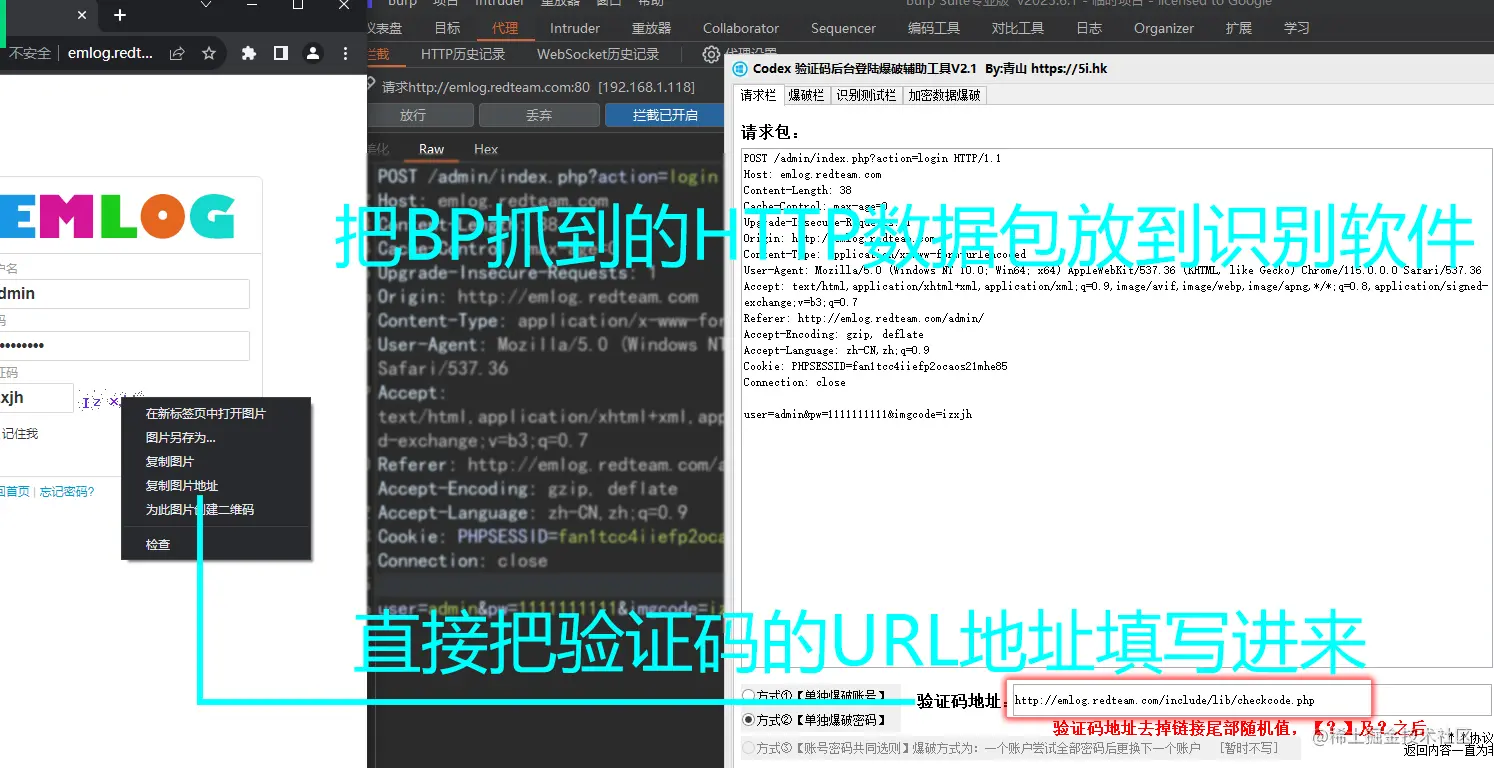Click the user=admin&pw line in the Codex request

click(857, 414)
